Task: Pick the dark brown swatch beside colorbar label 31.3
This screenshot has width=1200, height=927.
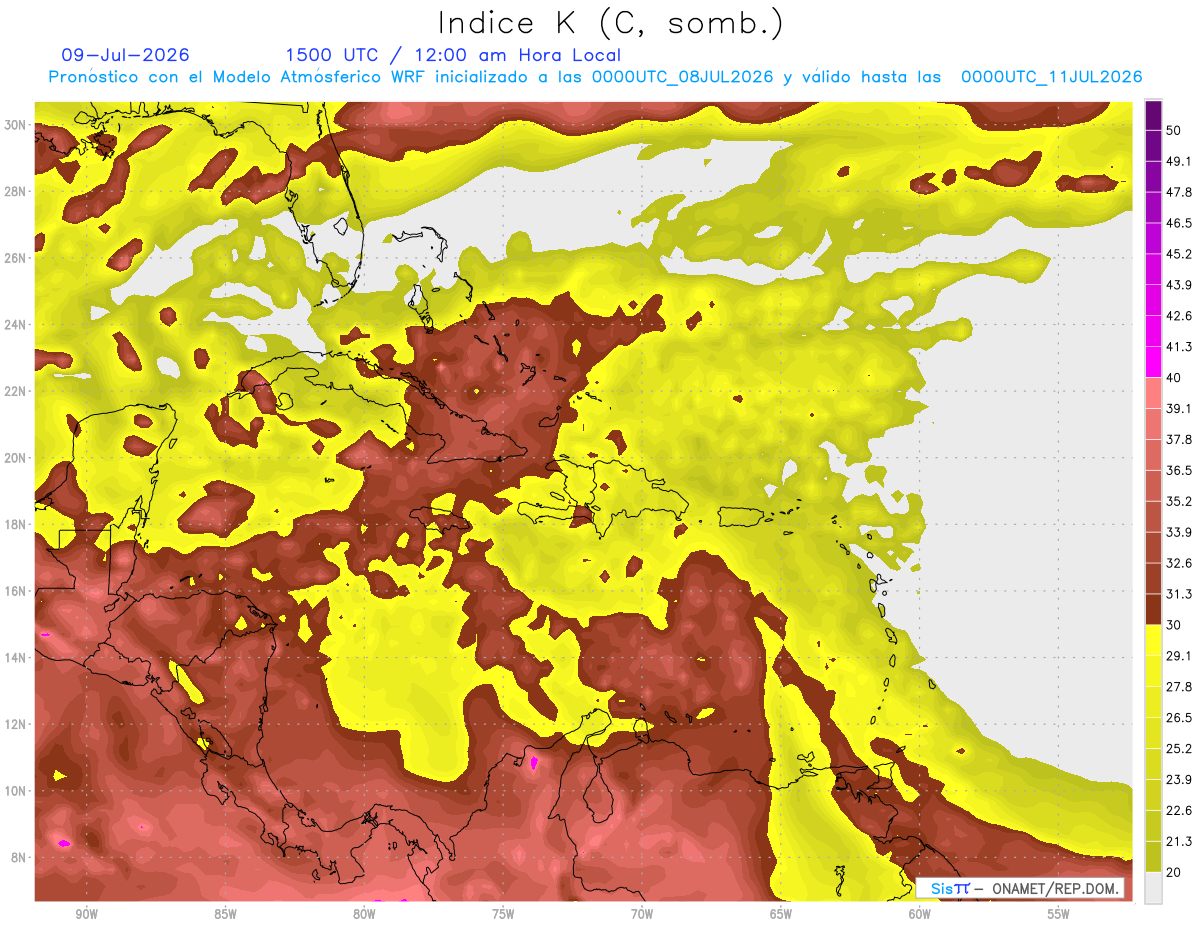Action: (x=1153, y=609)
